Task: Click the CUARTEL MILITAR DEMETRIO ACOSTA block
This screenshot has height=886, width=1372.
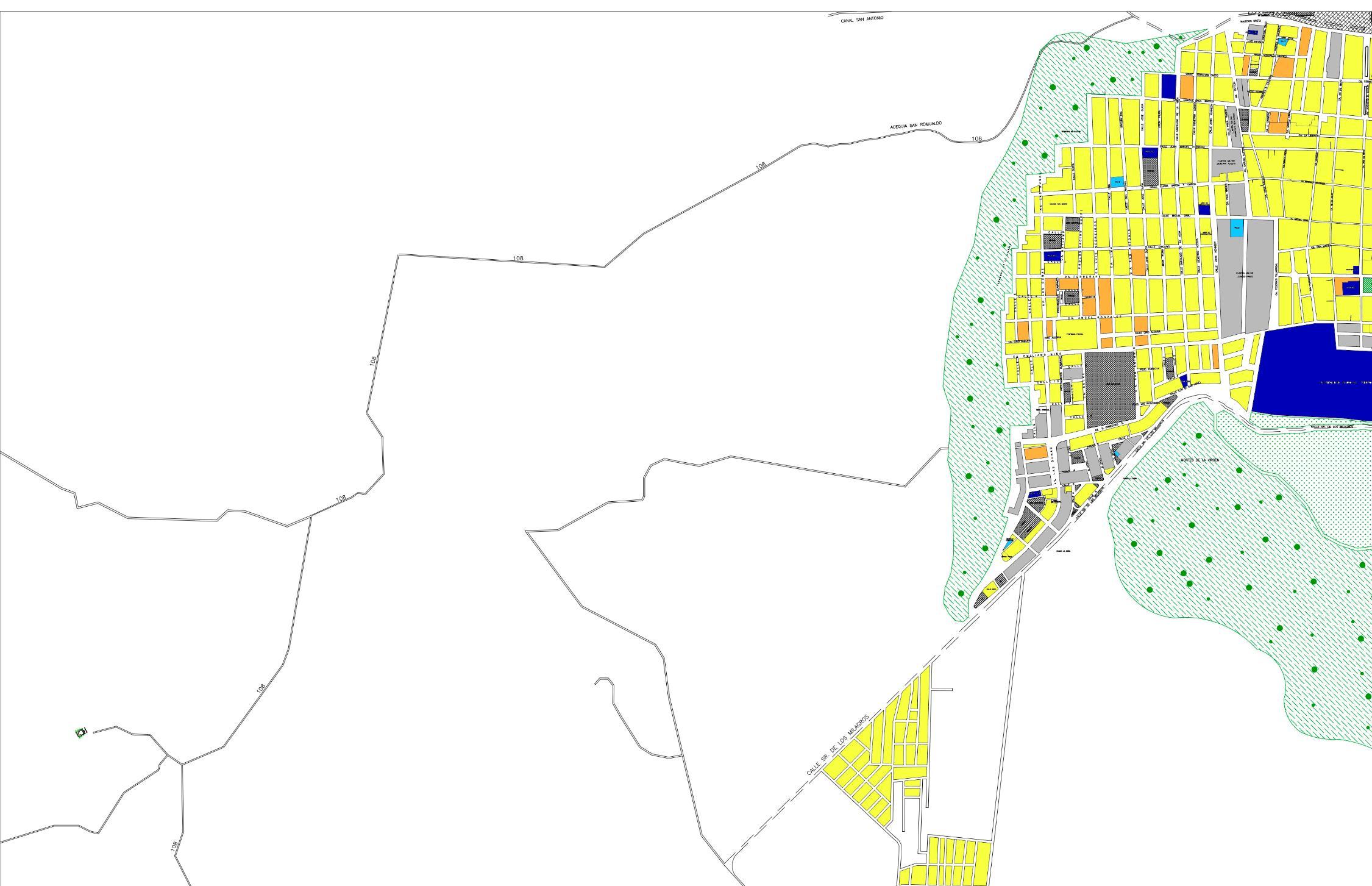Action: (x=1226, y=163)
